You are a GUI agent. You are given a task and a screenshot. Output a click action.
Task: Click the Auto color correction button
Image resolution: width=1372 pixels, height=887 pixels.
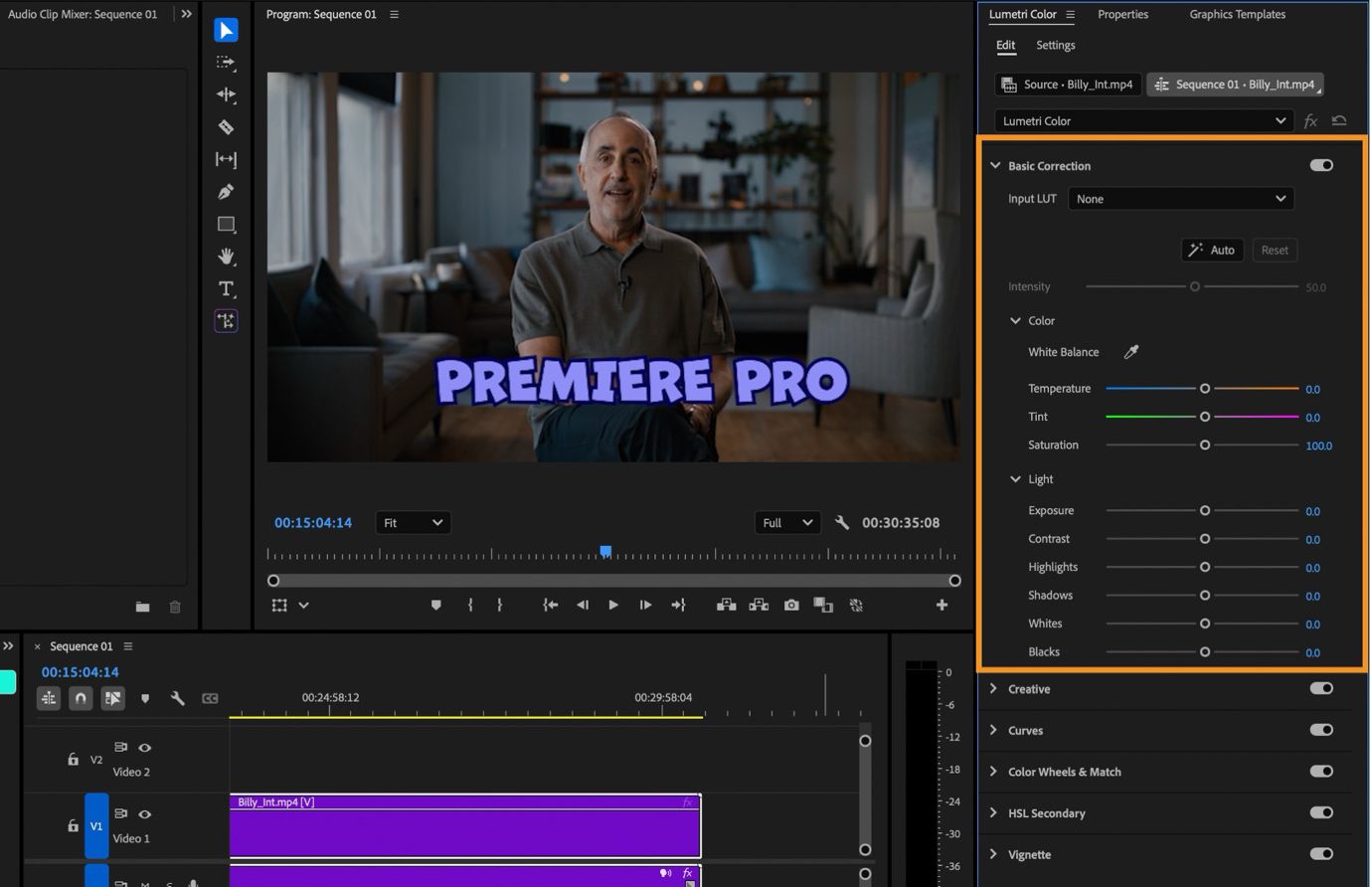[x=1212, y=250]
